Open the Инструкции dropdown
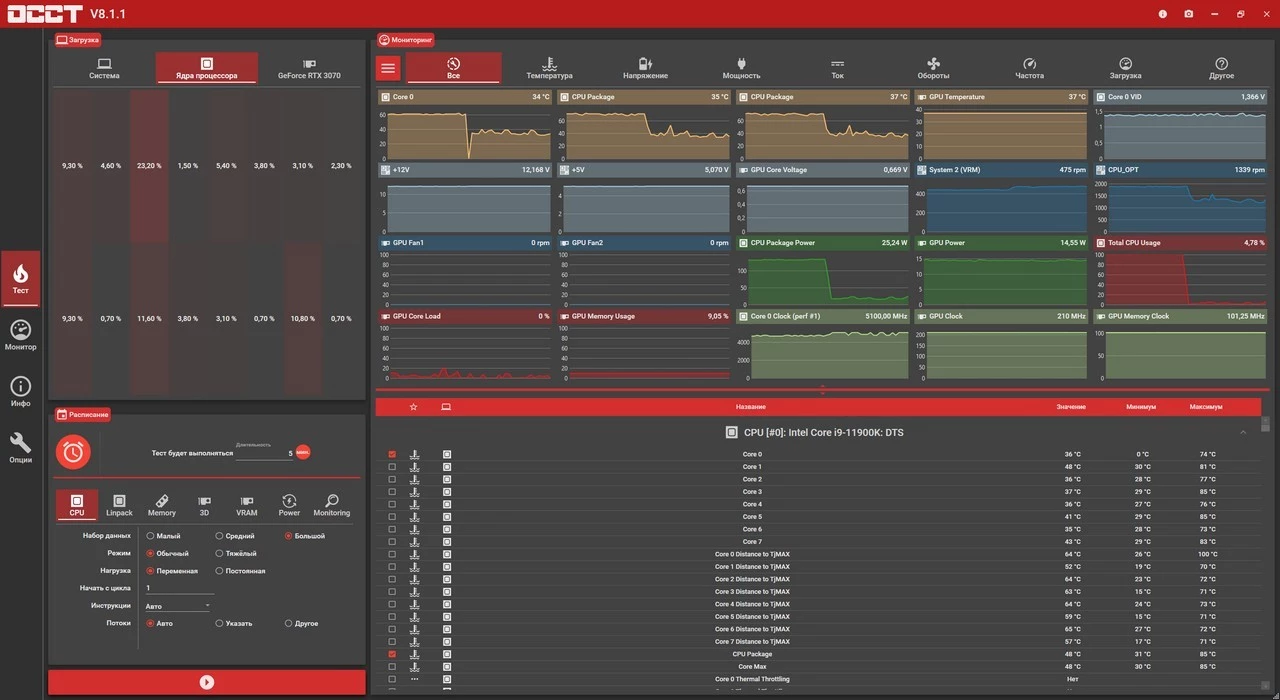 [178, 606]
